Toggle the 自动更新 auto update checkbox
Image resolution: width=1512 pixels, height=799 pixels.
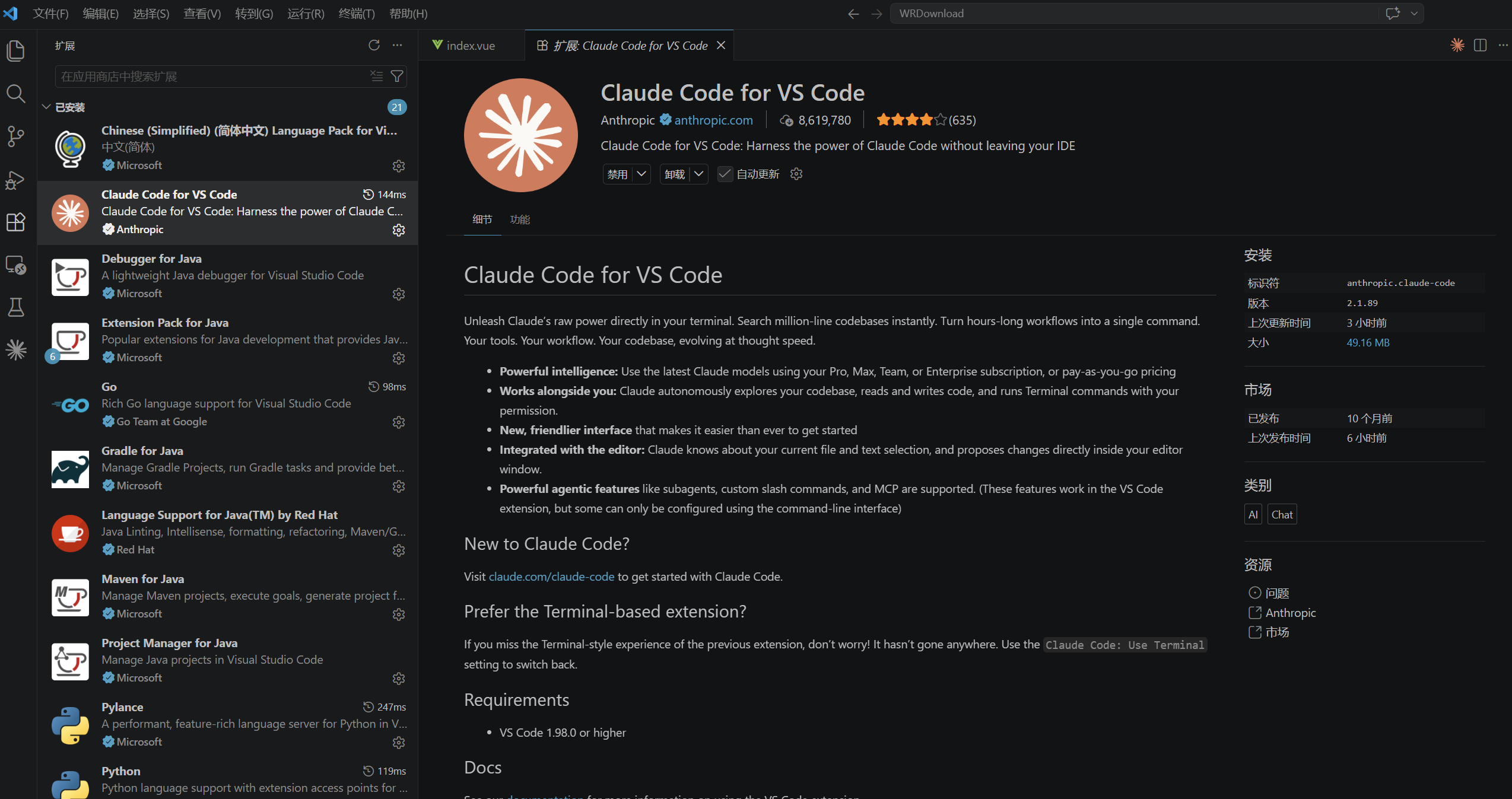[725, 174]
